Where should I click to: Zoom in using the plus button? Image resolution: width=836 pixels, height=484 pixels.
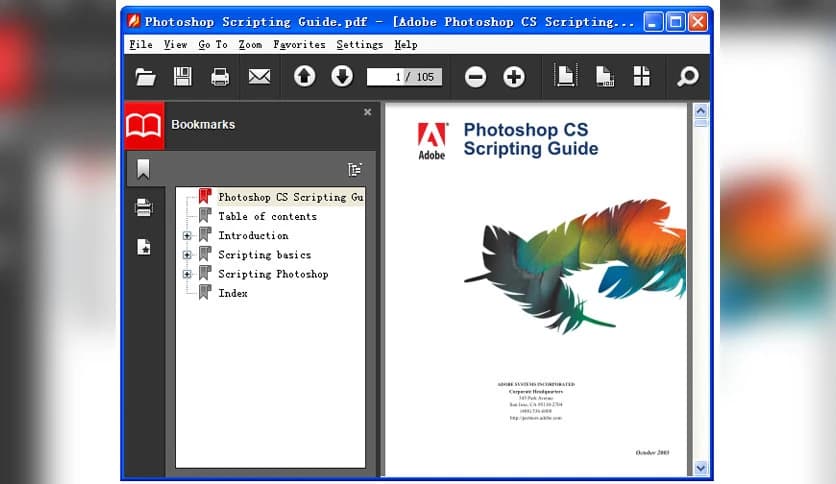pos(513,77)
